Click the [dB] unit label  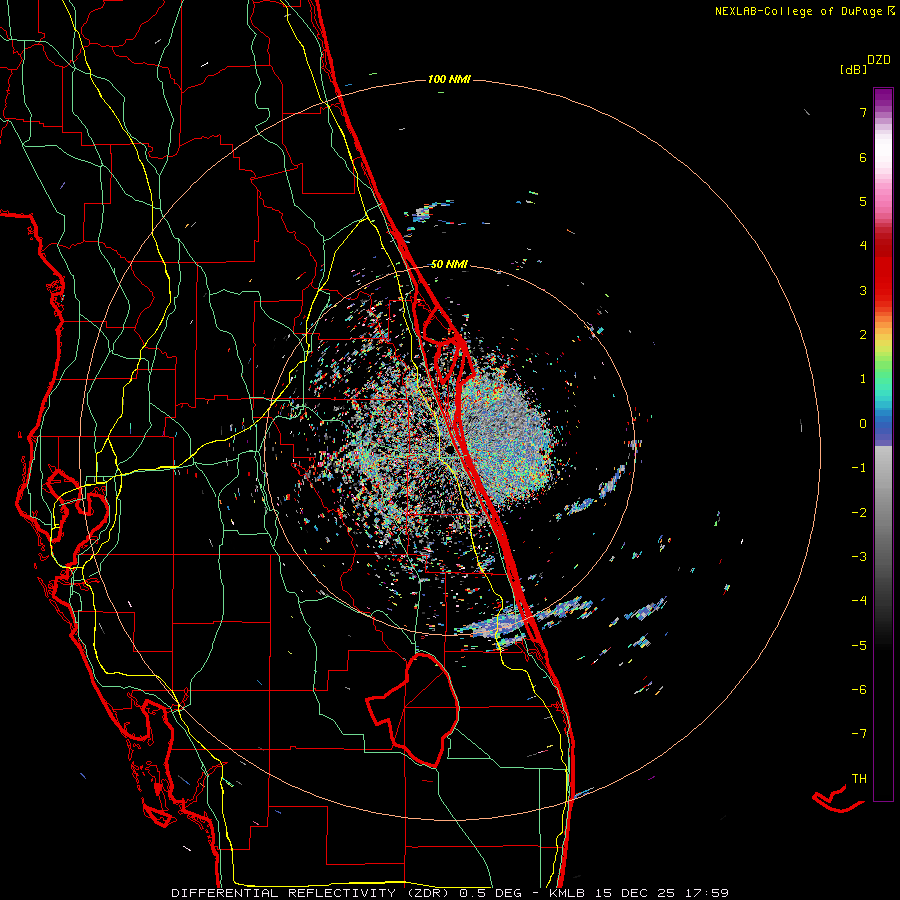[x=854, y=70]
